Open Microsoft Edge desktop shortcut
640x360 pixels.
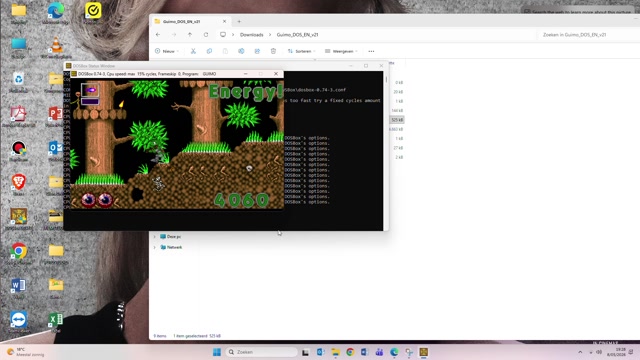click(56, 10)
